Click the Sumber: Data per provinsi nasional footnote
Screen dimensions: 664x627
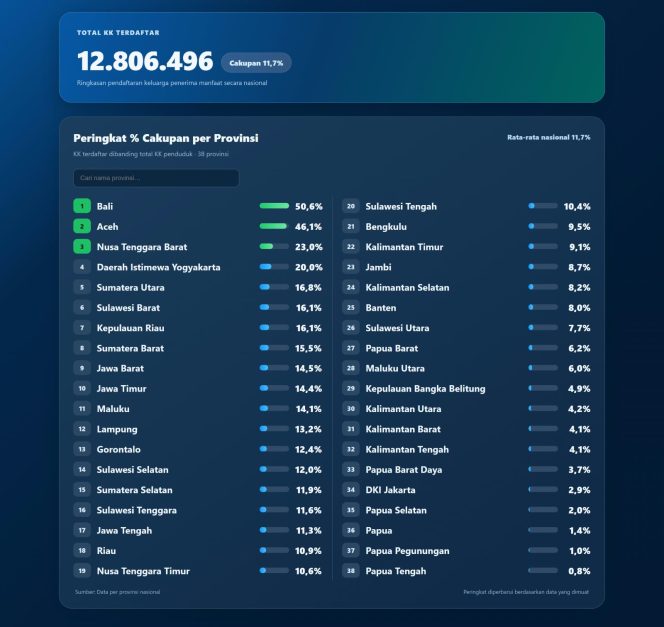[118, 592]
